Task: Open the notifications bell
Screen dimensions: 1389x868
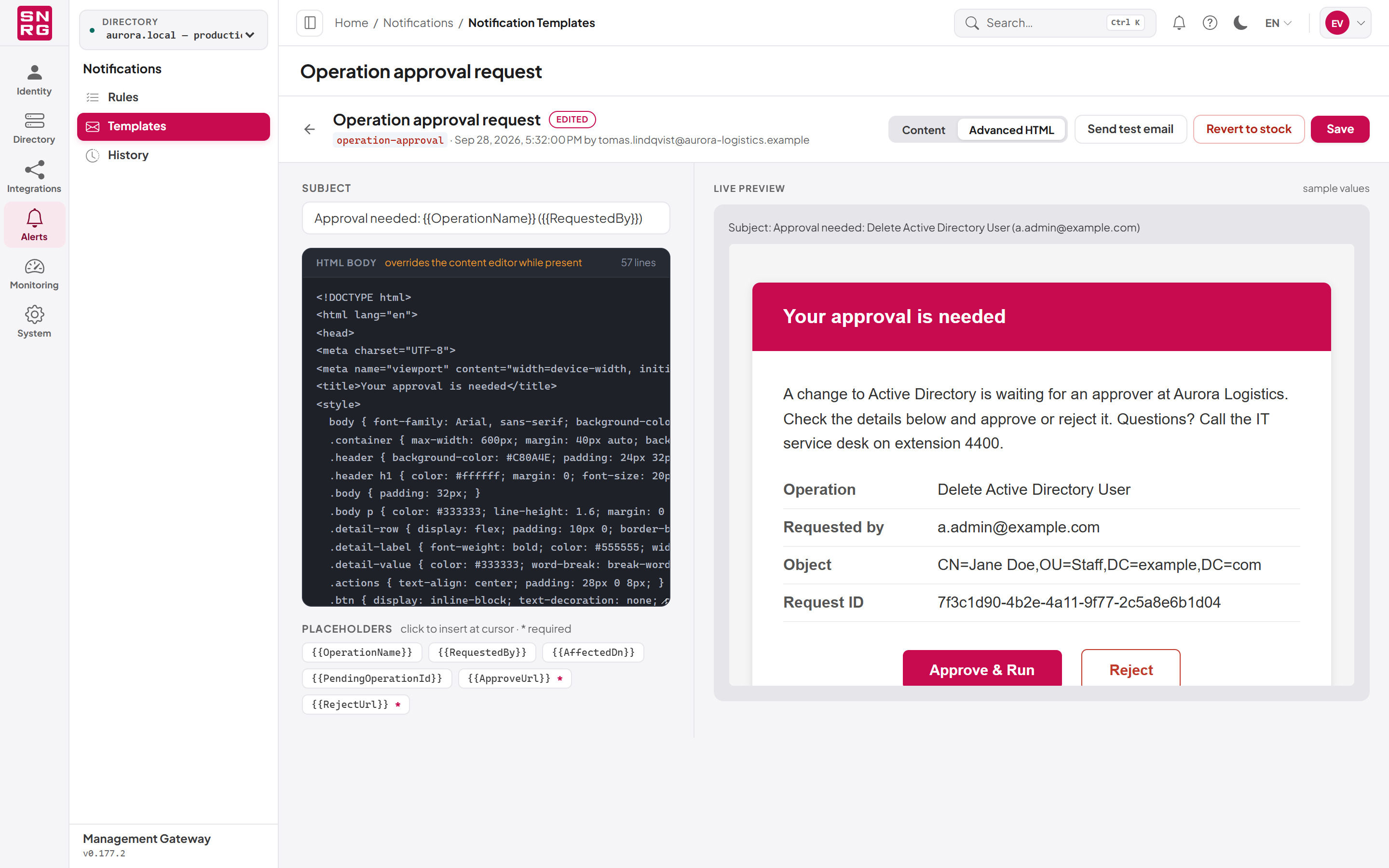Action: 1179,23
